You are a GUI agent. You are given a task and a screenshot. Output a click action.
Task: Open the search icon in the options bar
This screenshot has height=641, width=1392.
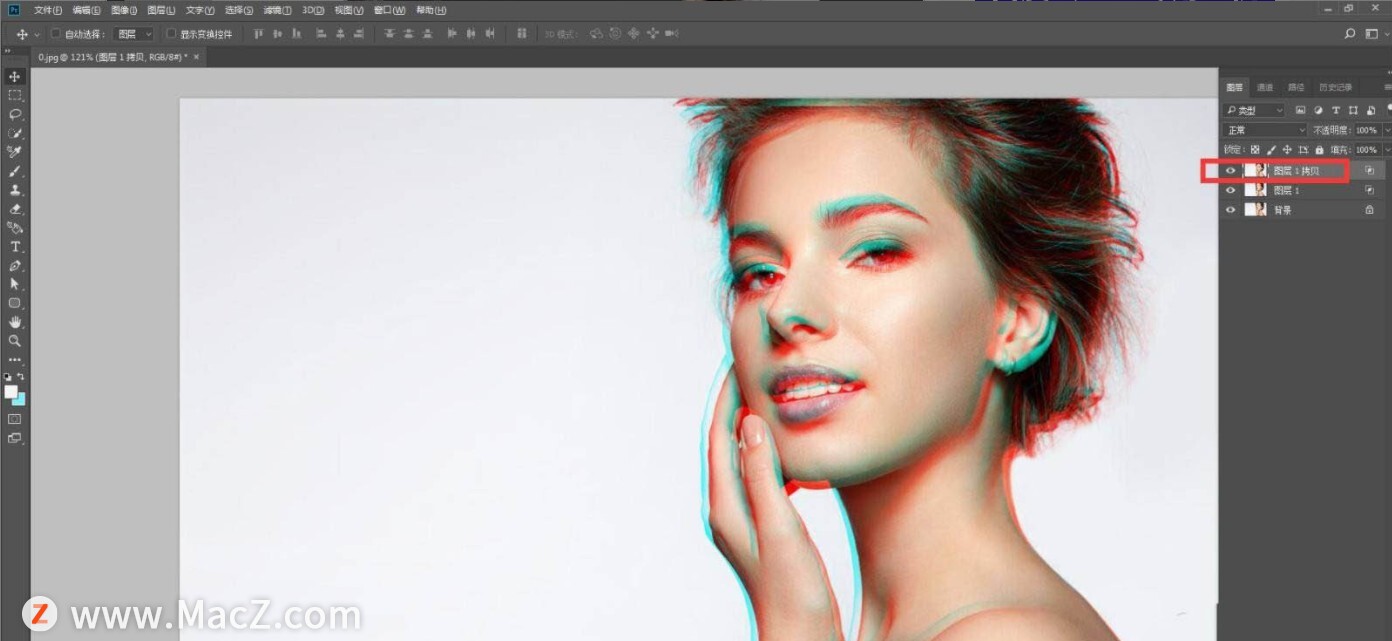[1350, 34]
